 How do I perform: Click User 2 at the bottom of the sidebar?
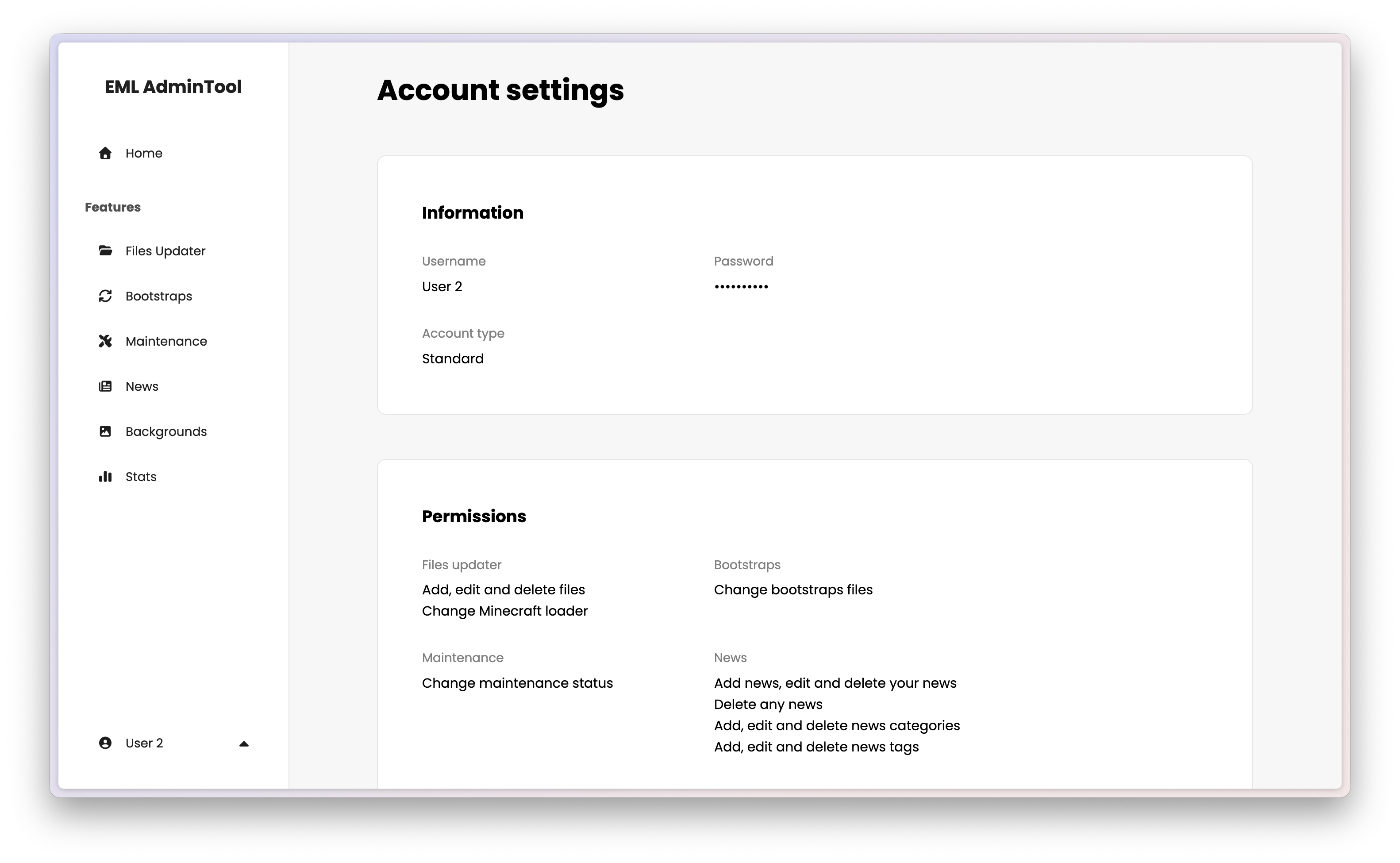coord(144,743)
